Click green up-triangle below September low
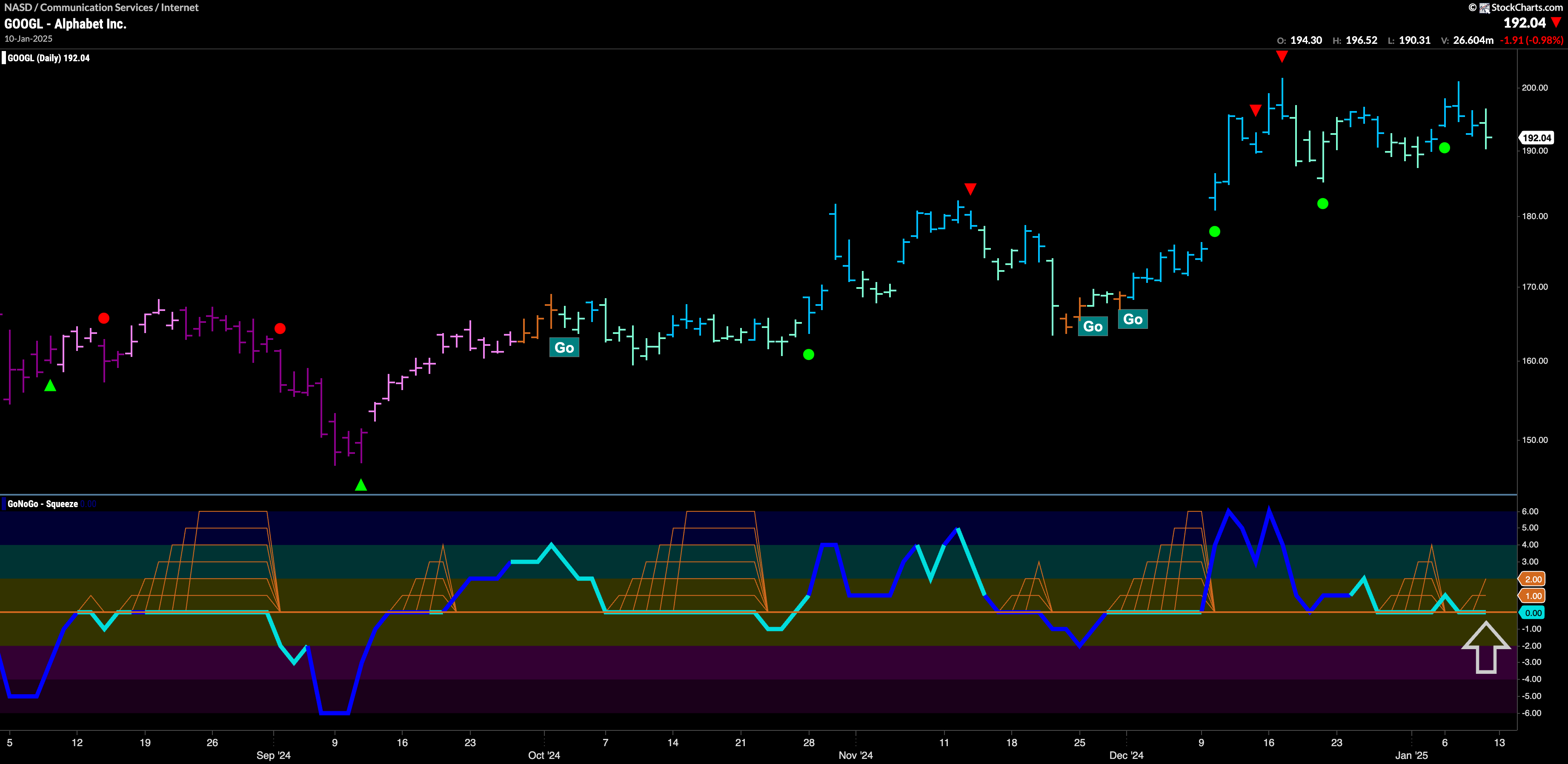Image resolution: width=1568 pixels, height=764 pixels. point(361,485)
